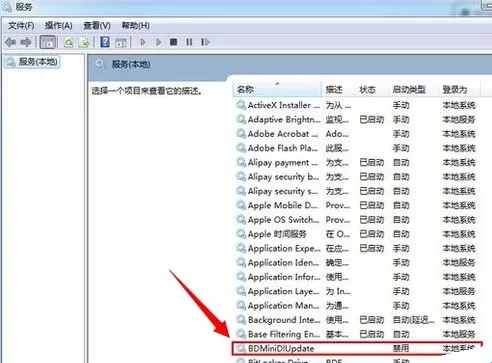This screenshot has height=363, width=492.
Task: Click the gear icon of Base Filtering Engine
Action: point(241,334)
